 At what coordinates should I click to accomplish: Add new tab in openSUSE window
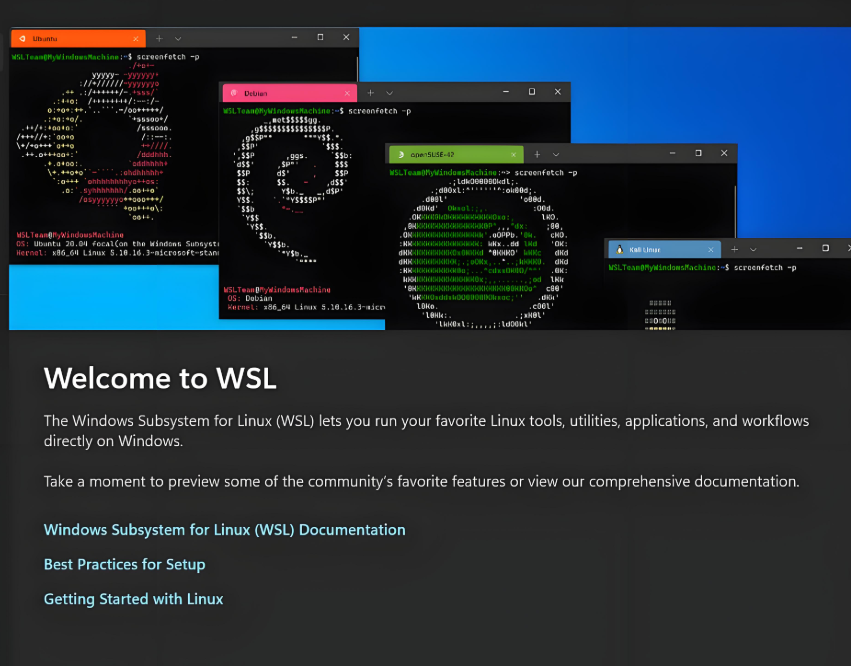[537, 155]
